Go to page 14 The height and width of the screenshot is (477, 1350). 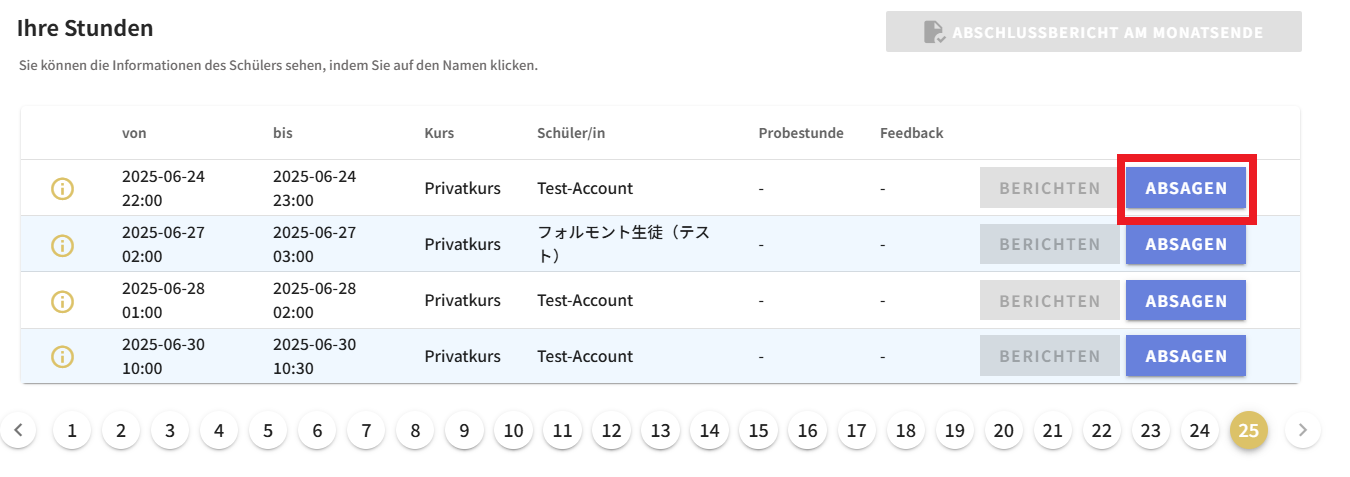pos(709,431)
